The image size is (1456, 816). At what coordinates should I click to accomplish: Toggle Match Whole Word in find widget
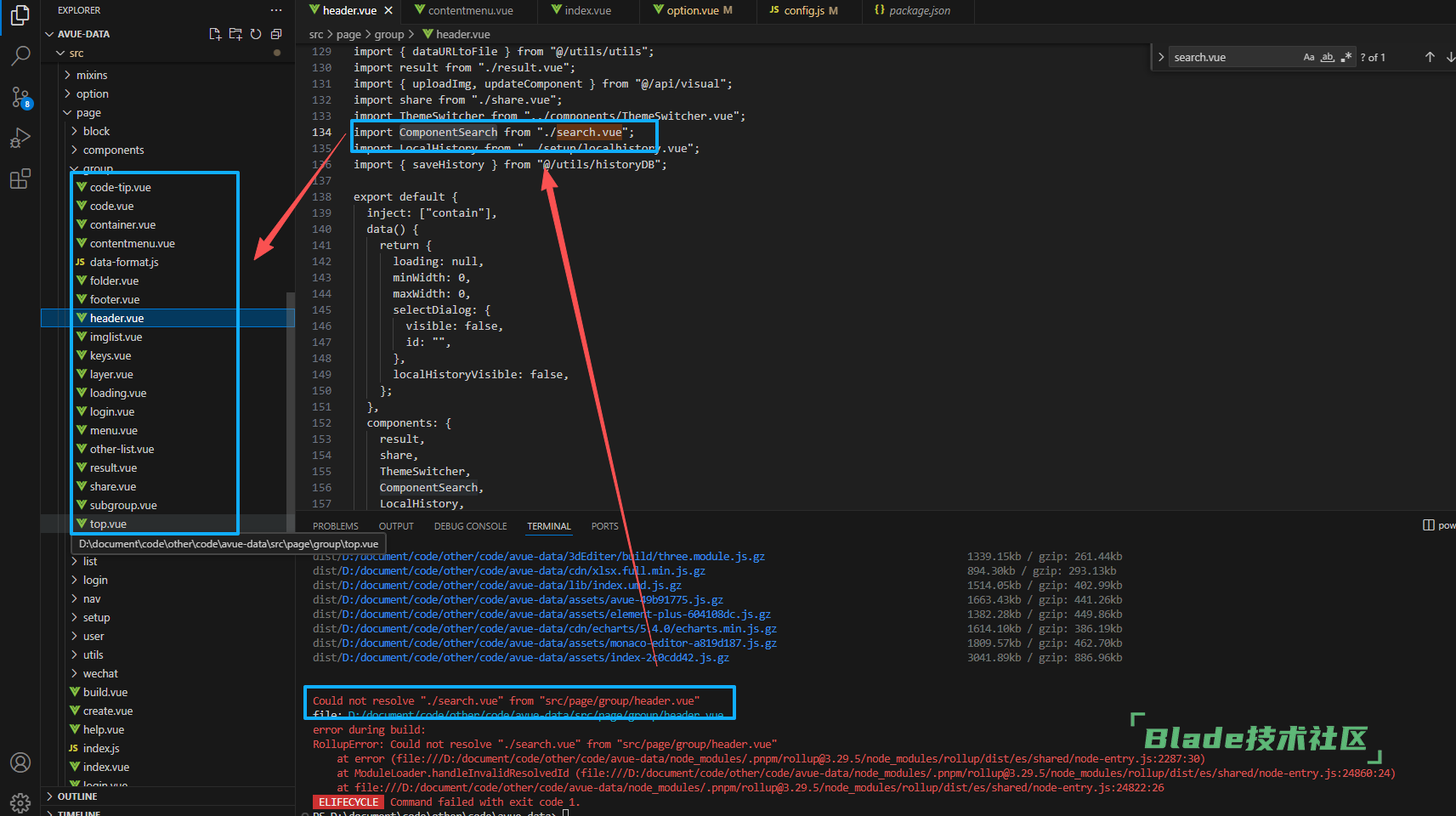pos(1327,57)
